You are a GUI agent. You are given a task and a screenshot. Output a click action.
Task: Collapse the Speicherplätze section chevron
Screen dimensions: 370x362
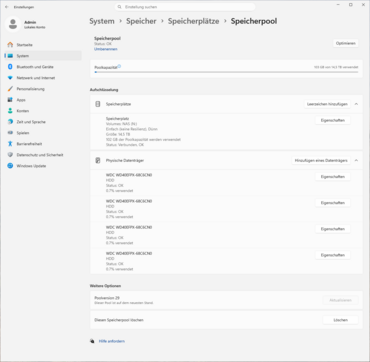click(356, 104)
